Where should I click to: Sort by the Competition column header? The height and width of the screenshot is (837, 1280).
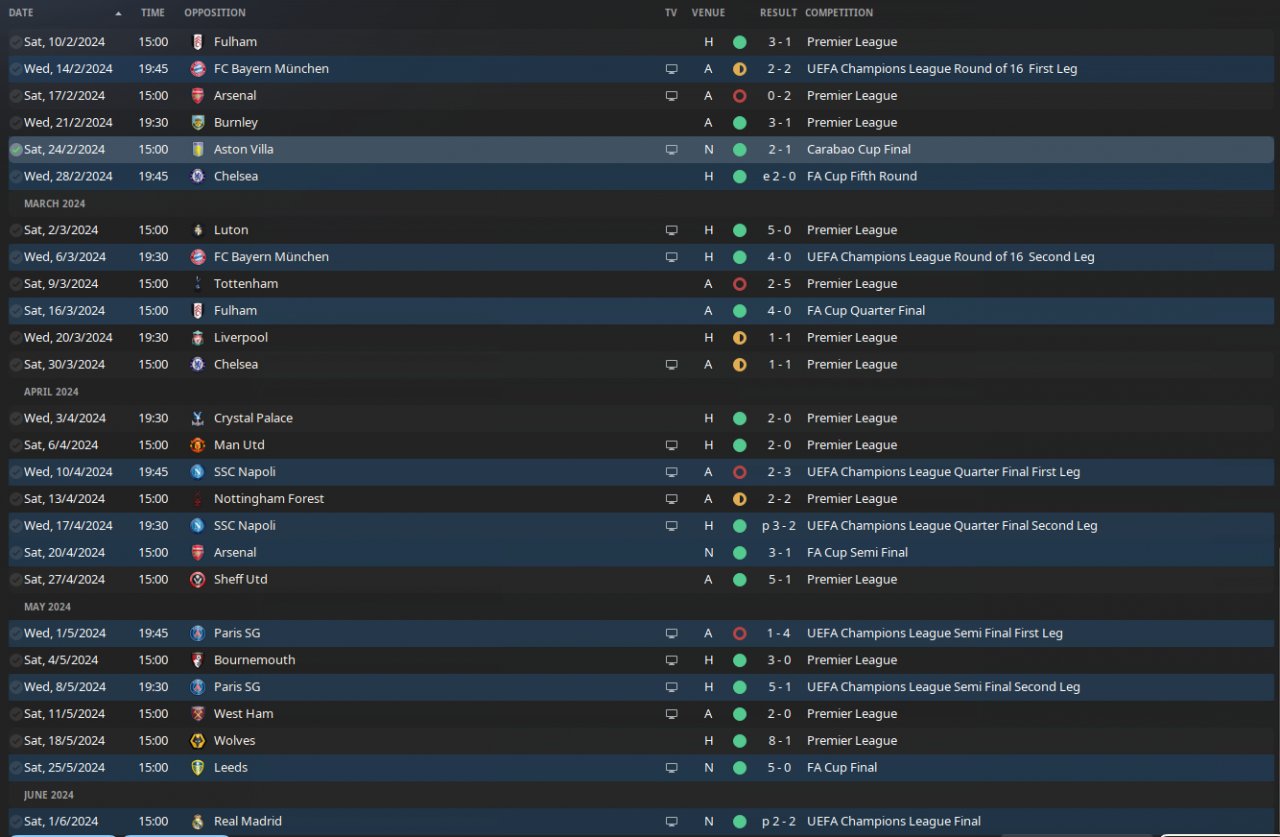[838, 13]
